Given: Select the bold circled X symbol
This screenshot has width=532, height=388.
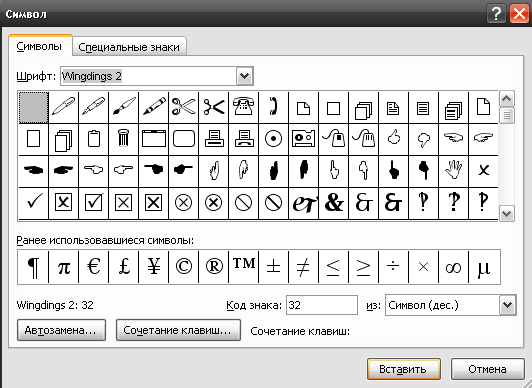Looking at the screenshot, I should pos(214,203).
